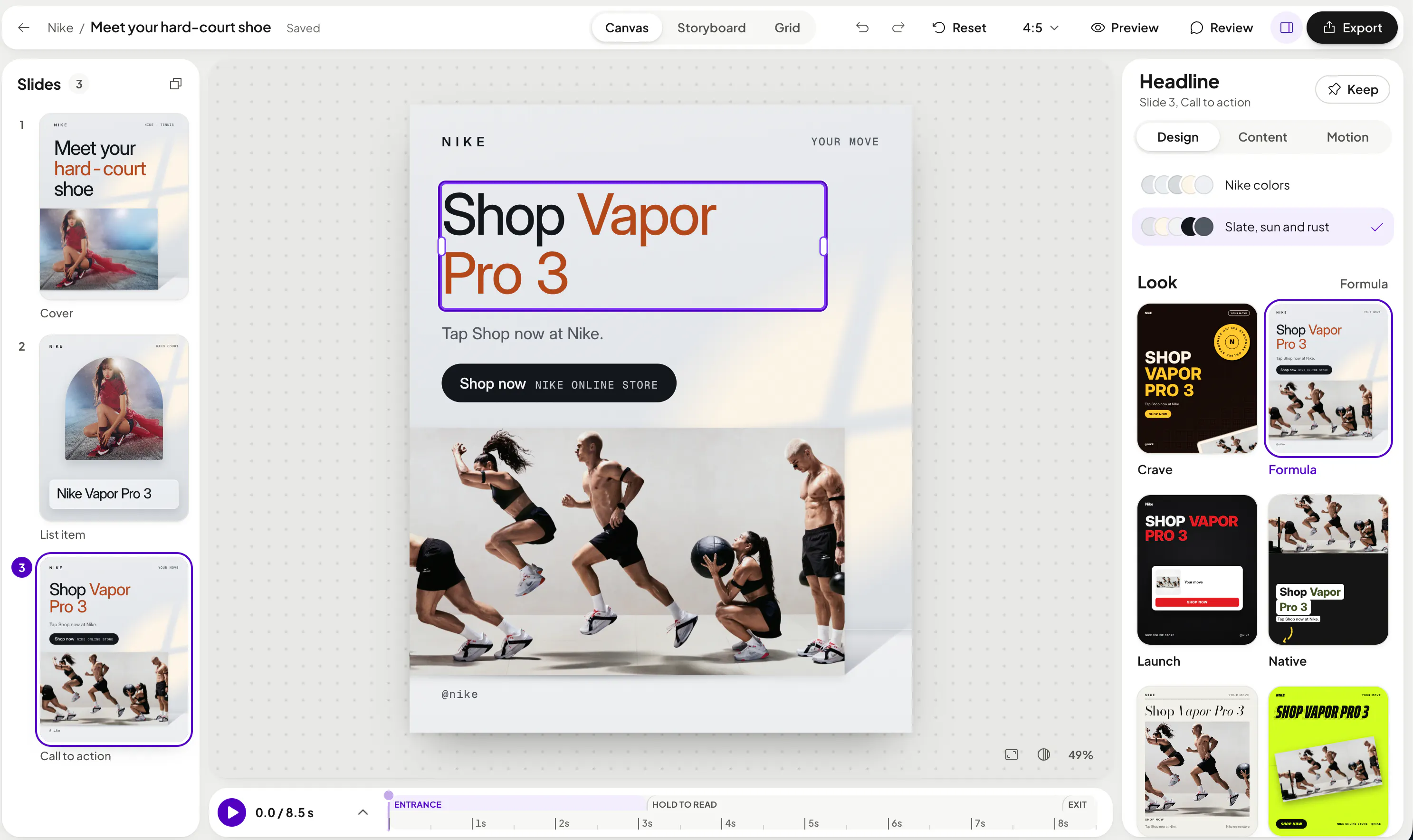Choose the serif italic look thumbnail
The width and height of the screenshot is (1413, 840).
pos(1197,761)
